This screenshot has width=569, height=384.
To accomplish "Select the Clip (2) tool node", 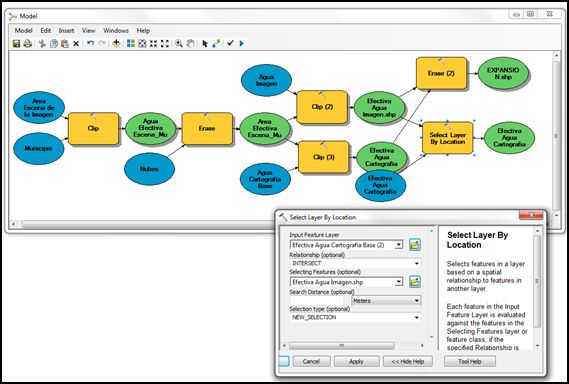I will click(322, 107).
